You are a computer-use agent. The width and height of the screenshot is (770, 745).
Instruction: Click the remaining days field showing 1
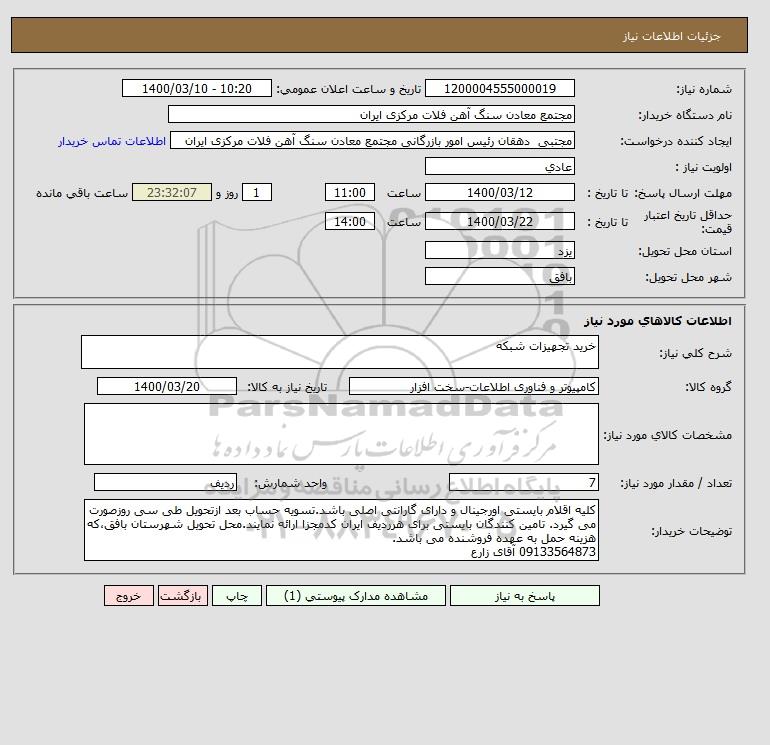[x=257, y=193]
